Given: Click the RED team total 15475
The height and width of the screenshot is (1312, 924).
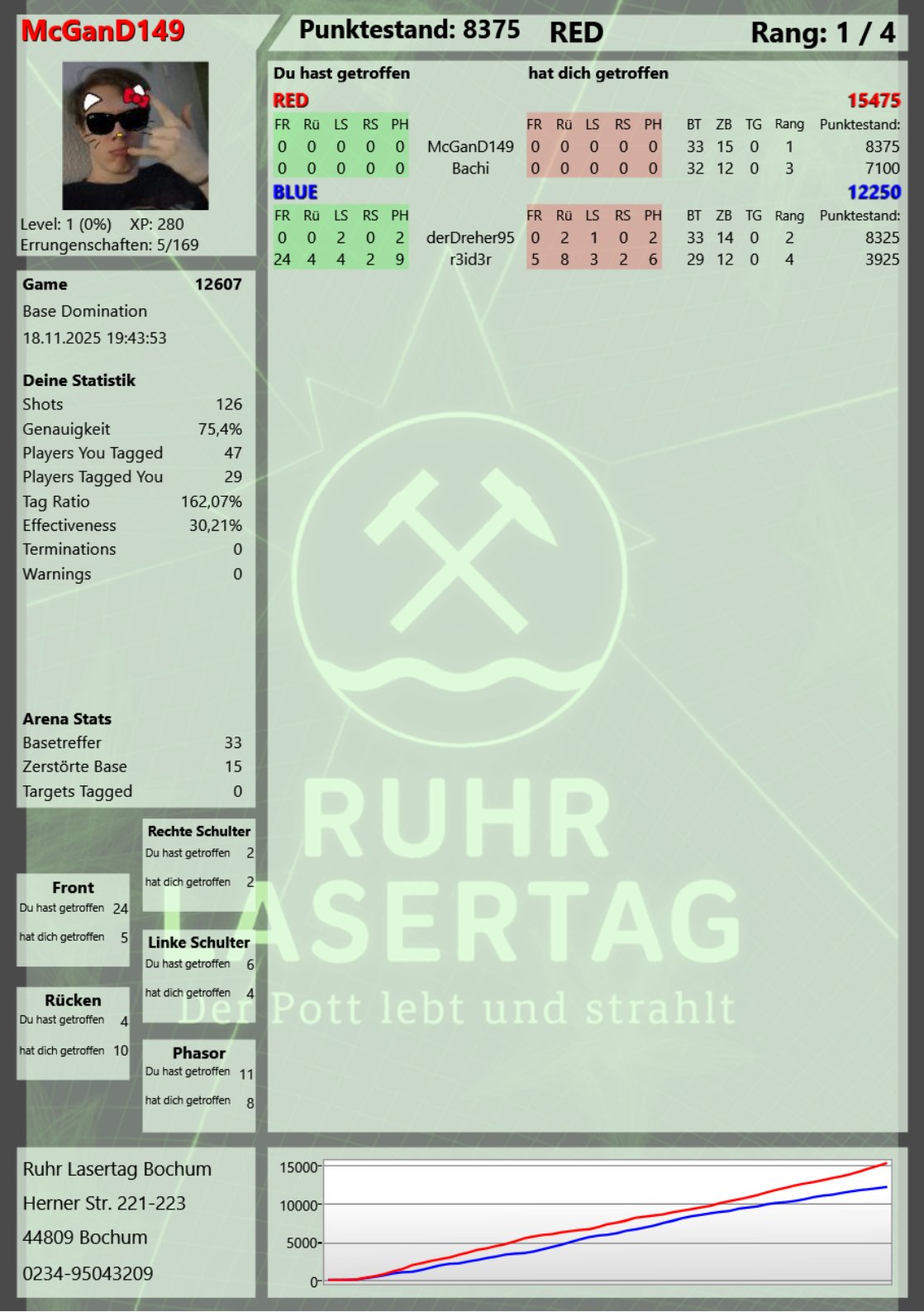Looking at the screenshot, I should coord(873,101).
